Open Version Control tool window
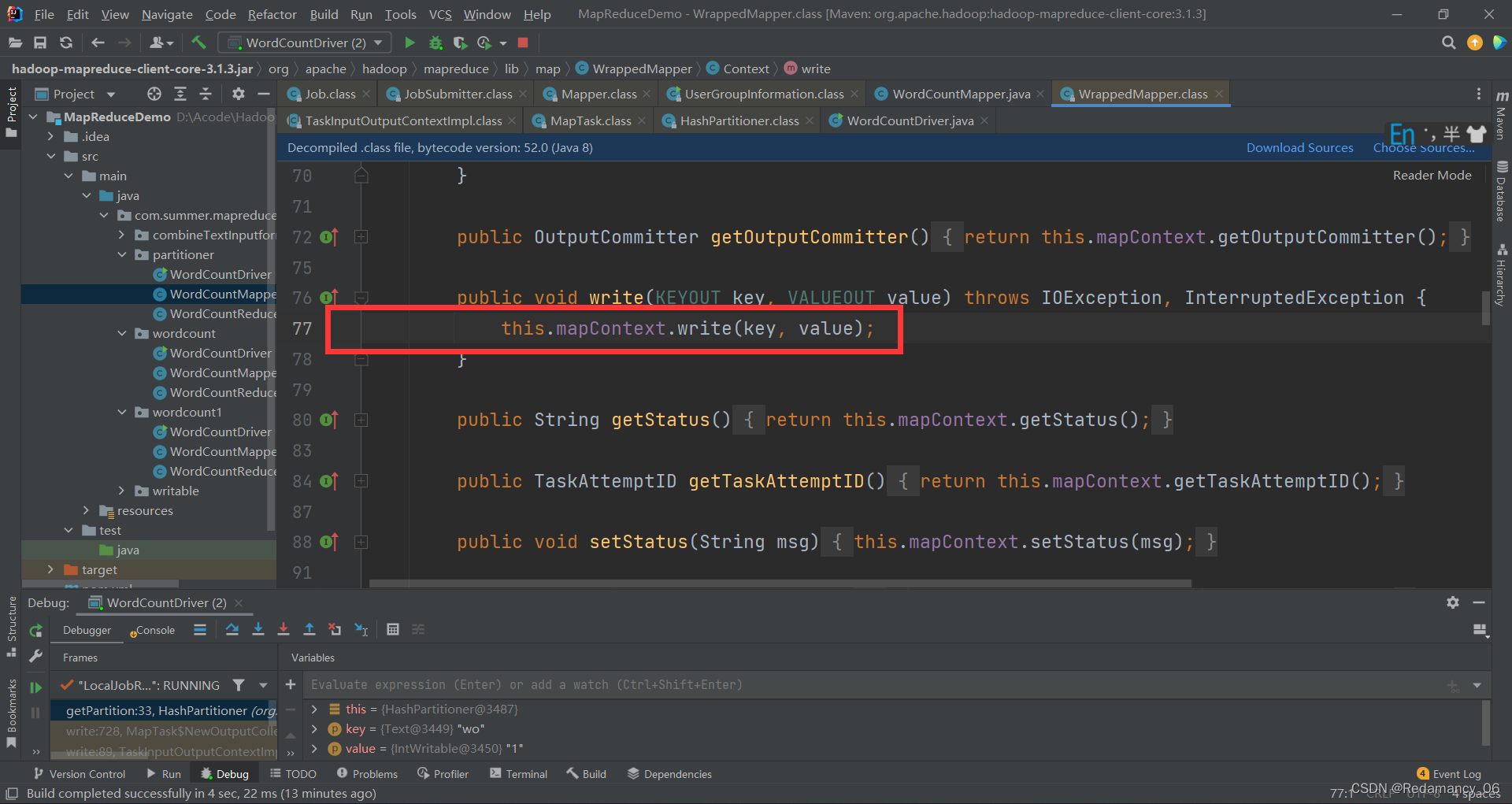 tap(80, 774)
